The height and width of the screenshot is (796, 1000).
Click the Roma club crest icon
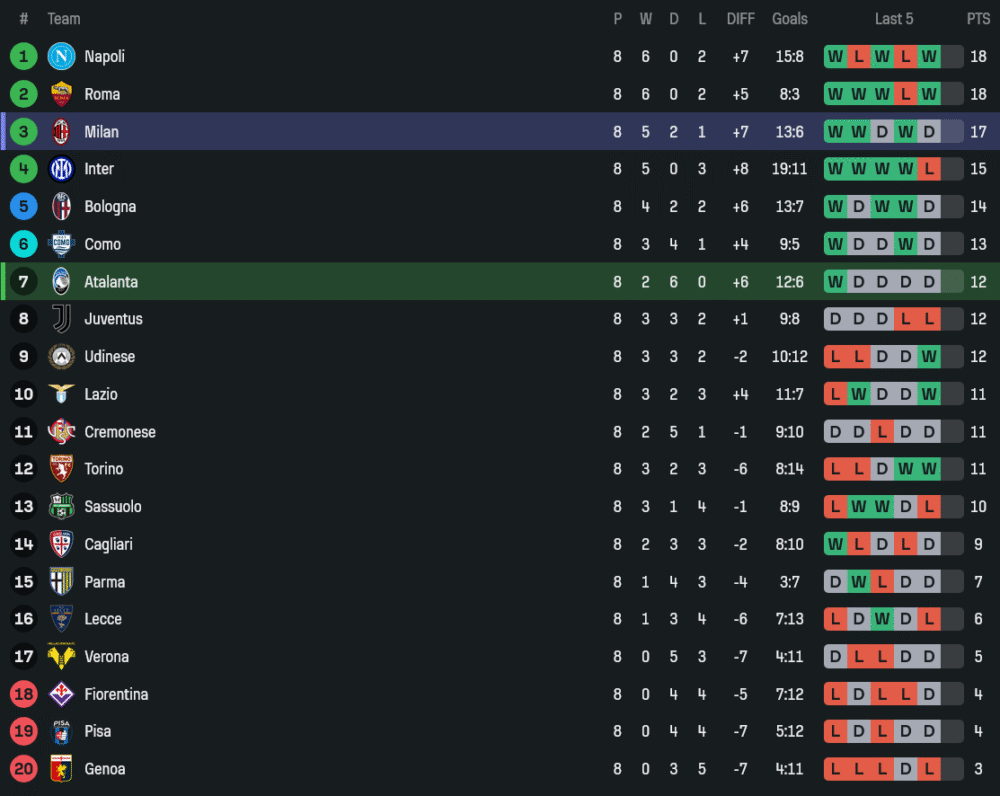62,94
